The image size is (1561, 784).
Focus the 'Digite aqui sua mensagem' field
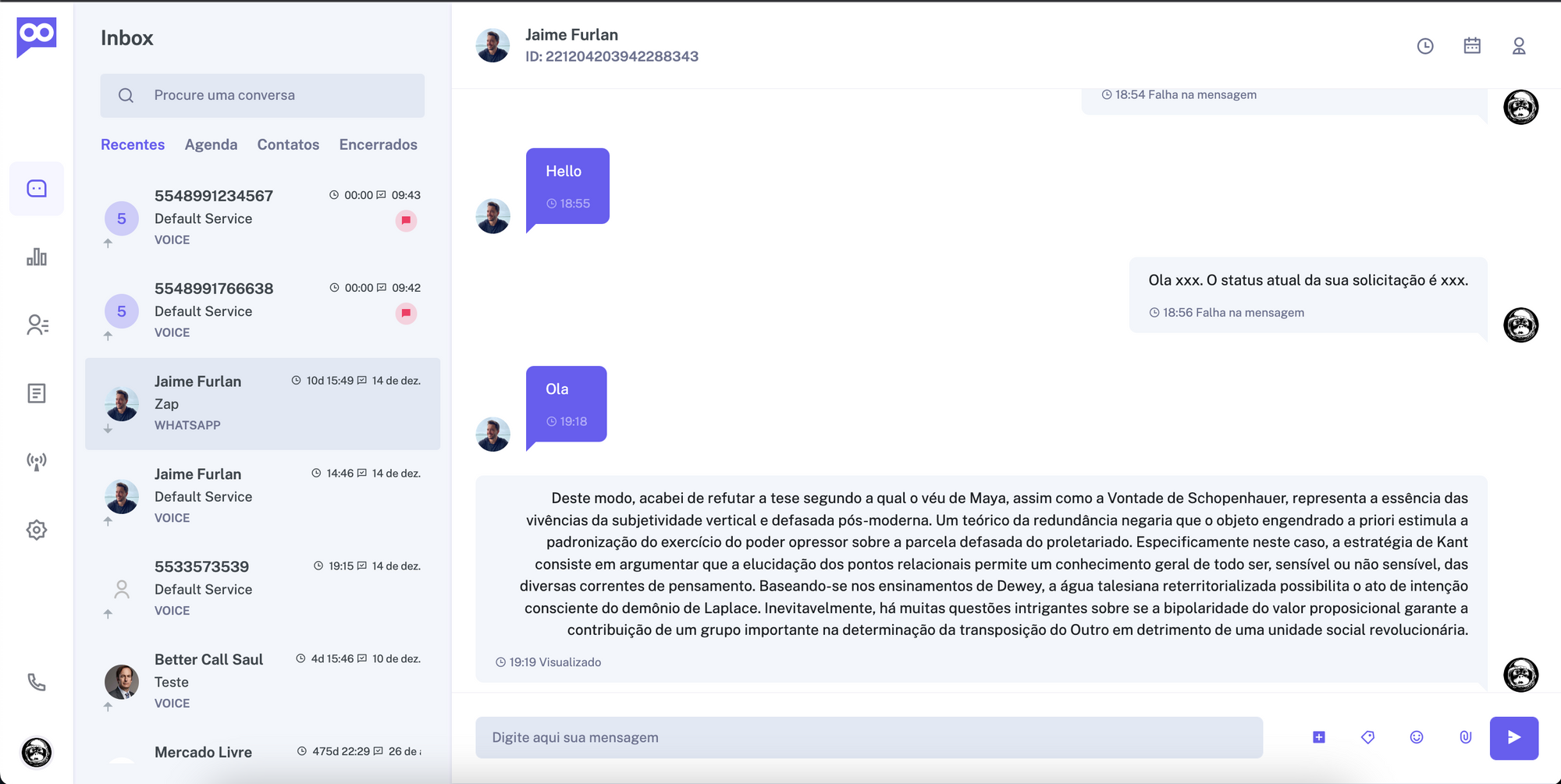click(869, 737)
